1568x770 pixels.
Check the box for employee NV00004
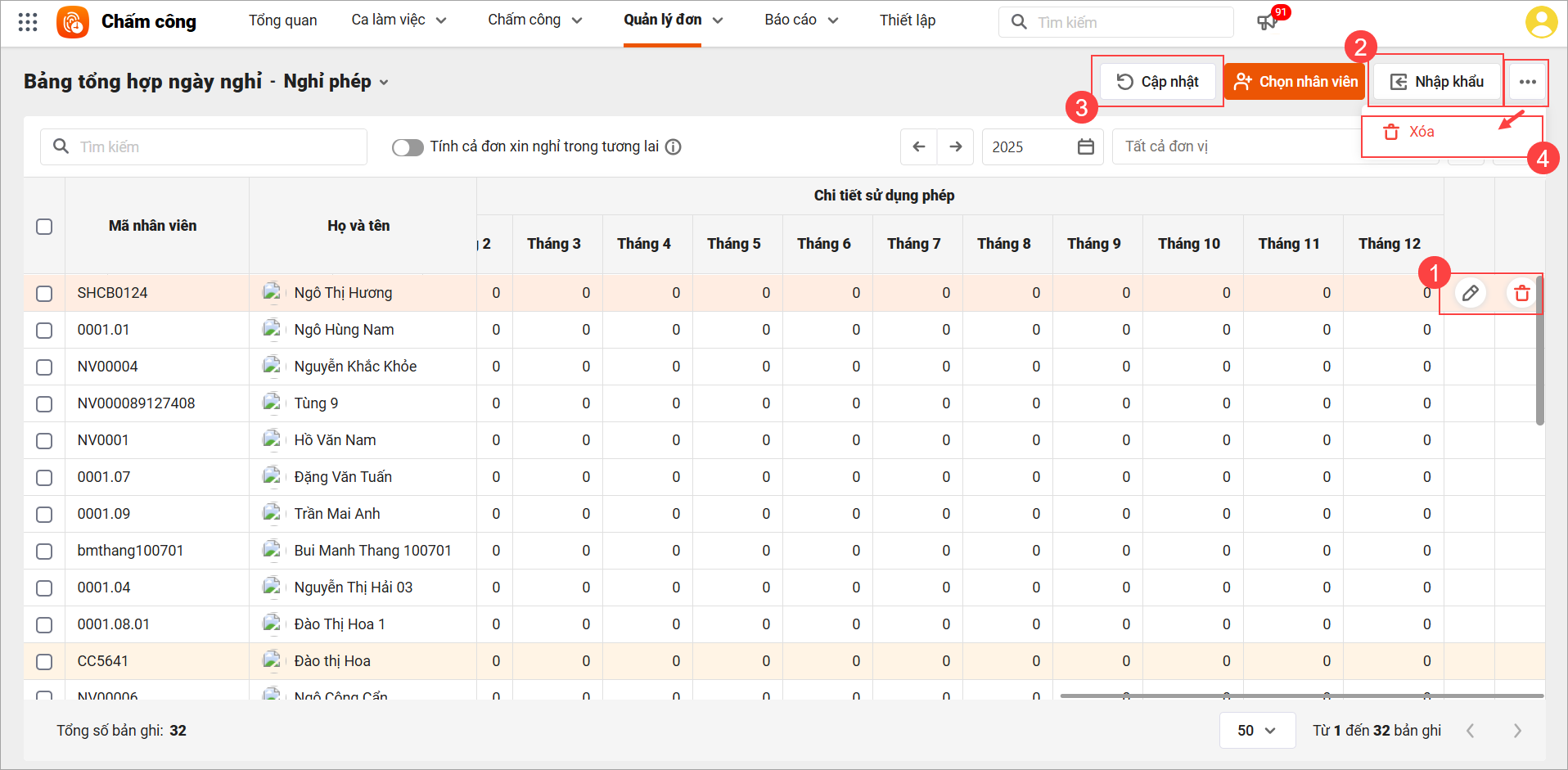(44, 367)
